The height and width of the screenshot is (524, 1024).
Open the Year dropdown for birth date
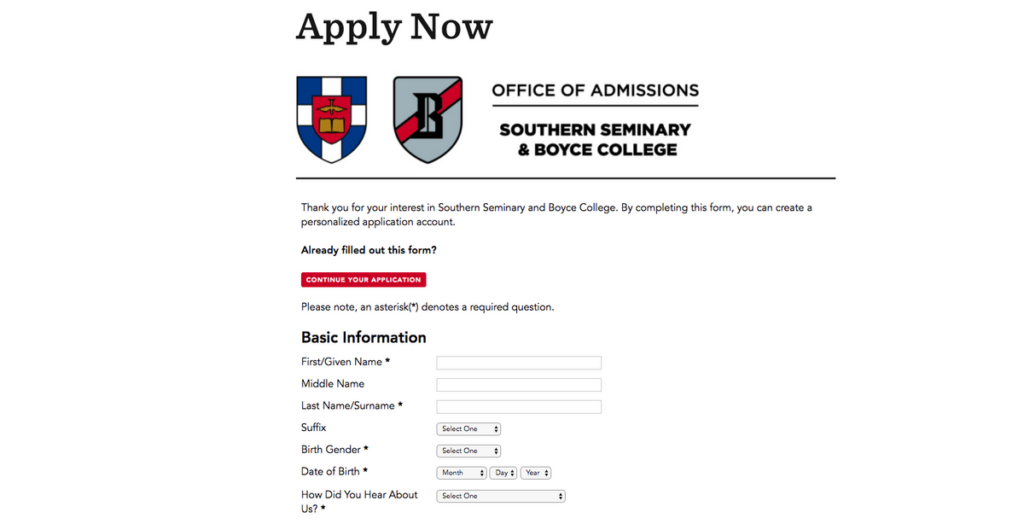pos(536,473)
